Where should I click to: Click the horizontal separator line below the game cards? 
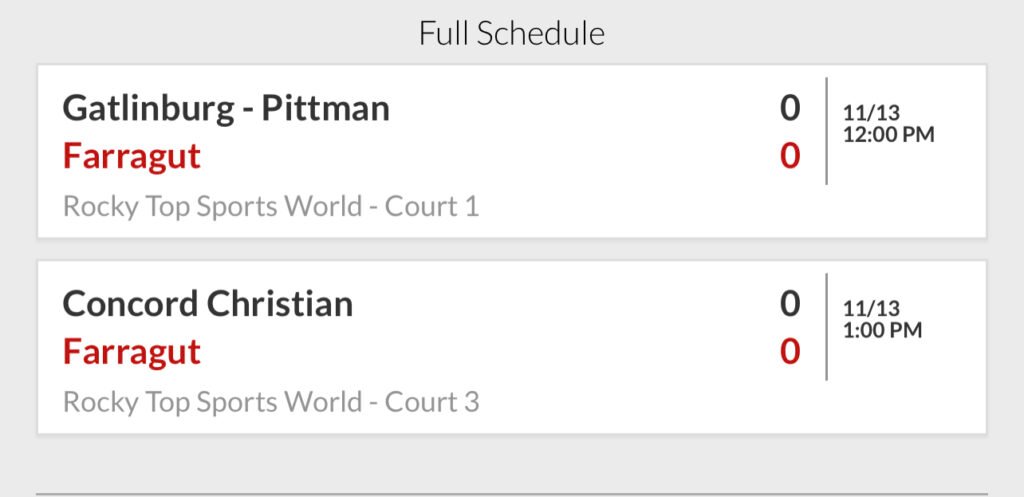coord(511,493)
